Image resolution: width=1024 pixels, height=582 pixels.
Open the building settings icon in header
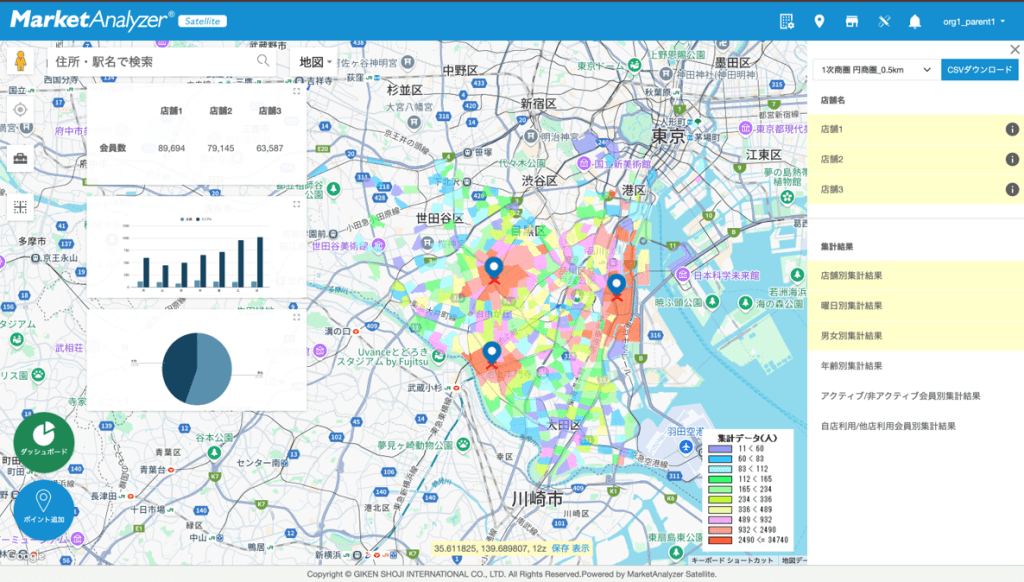787,22
